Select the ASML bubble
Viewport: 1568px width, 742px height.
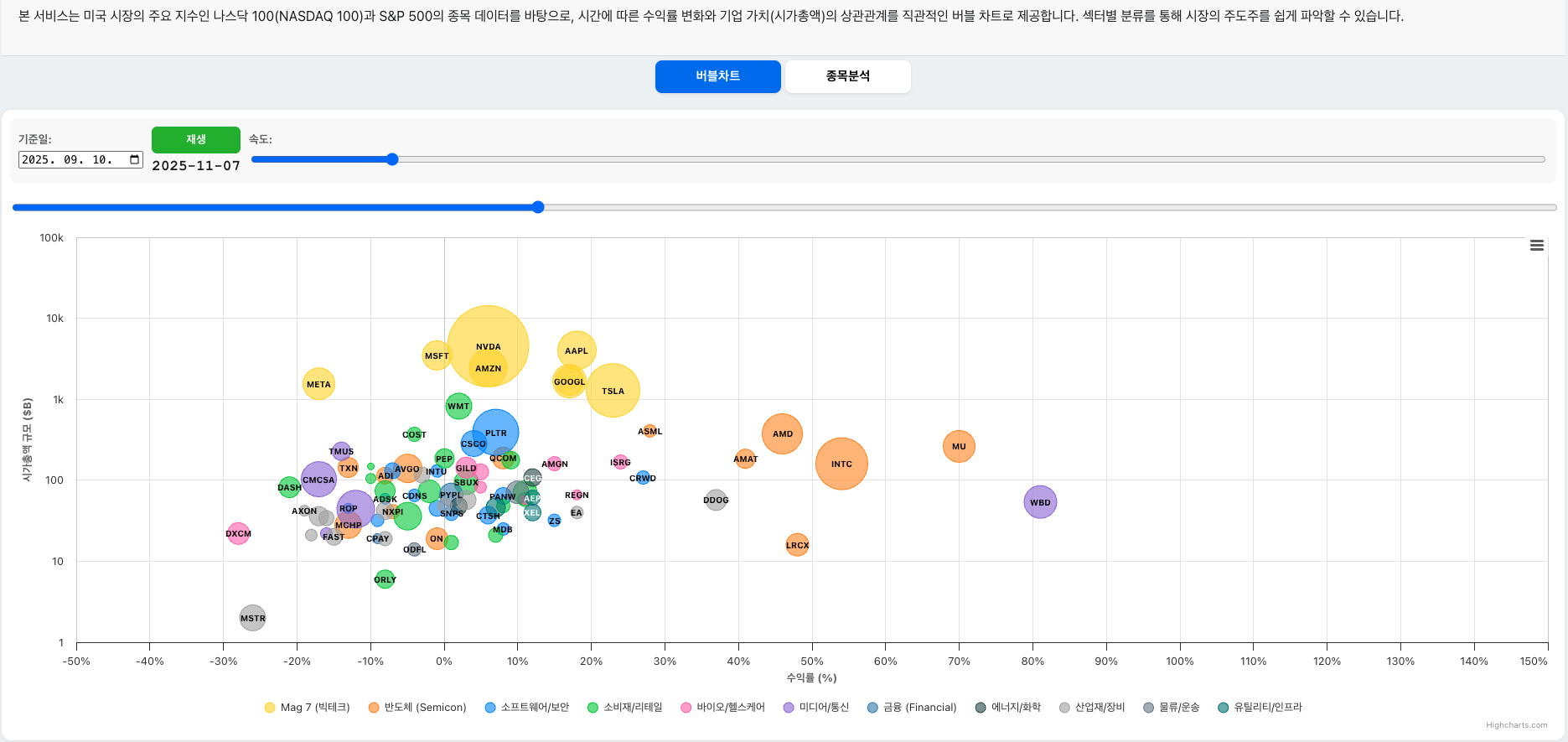pos(649,431)
